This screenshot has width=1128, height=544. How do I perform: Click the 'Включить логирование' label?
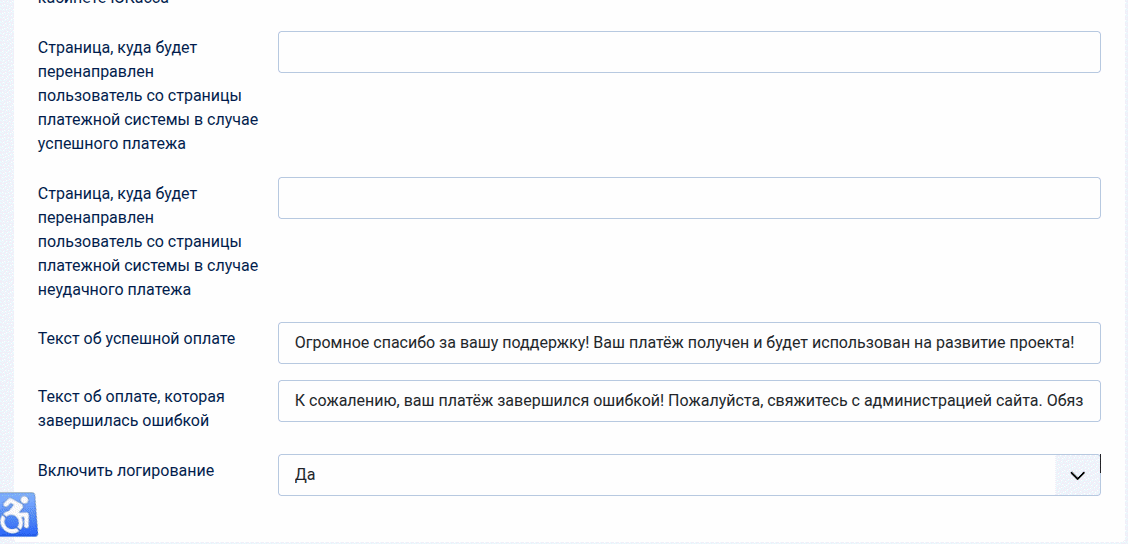coord(126,470)
